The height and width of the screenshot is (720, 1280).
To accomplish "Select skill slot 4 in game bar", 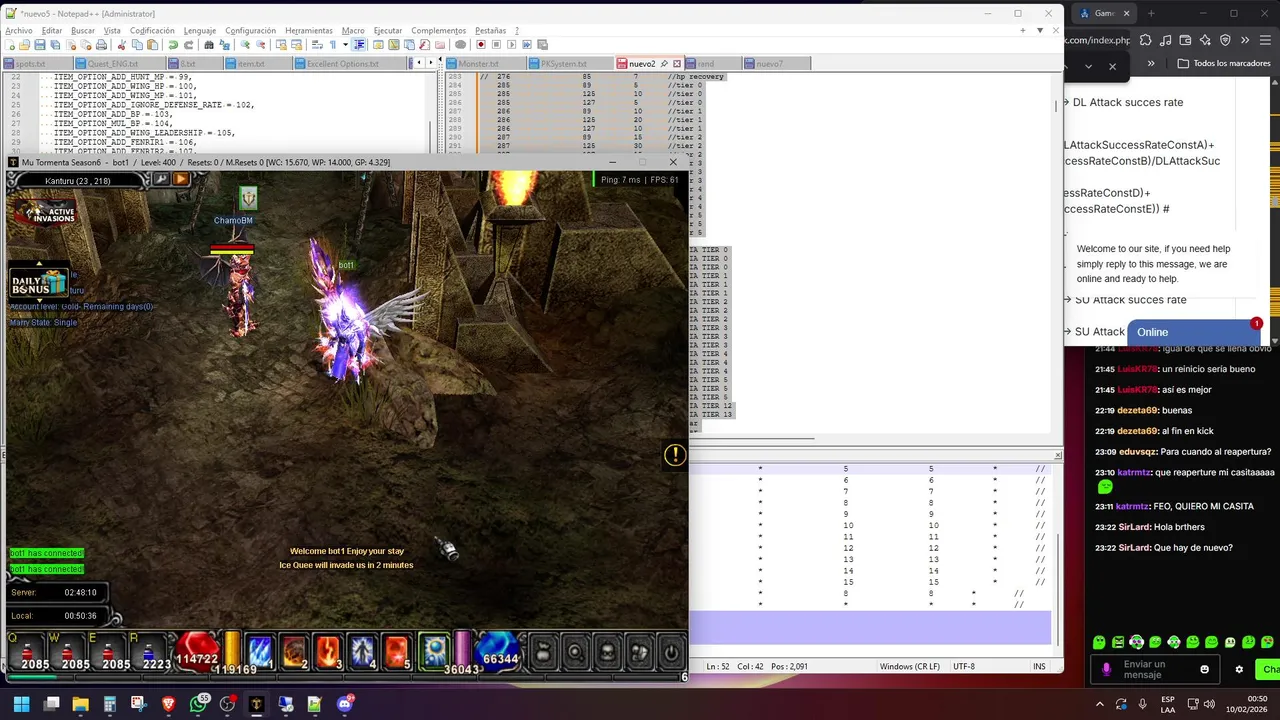I will pos(363,651).
